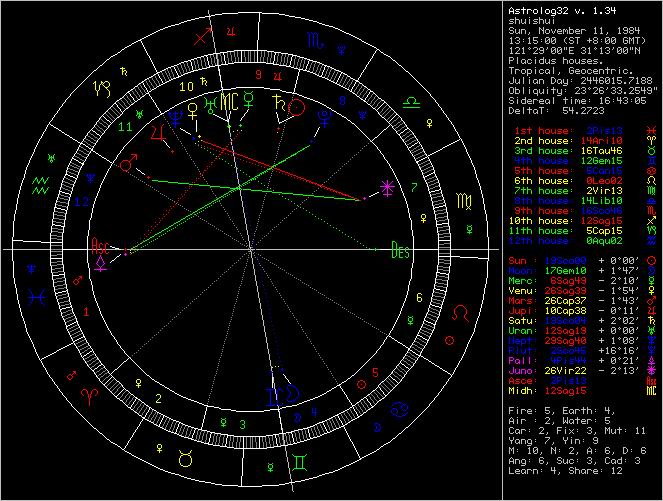Click the Cancer sign glyph on the outer wheel

point(399,409)
